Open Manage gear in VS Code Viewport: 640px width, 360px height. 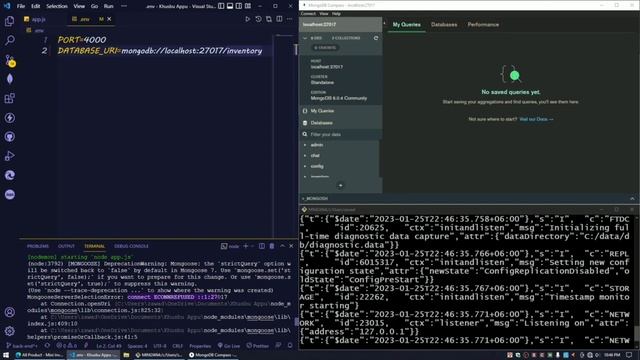pos(9,331)
